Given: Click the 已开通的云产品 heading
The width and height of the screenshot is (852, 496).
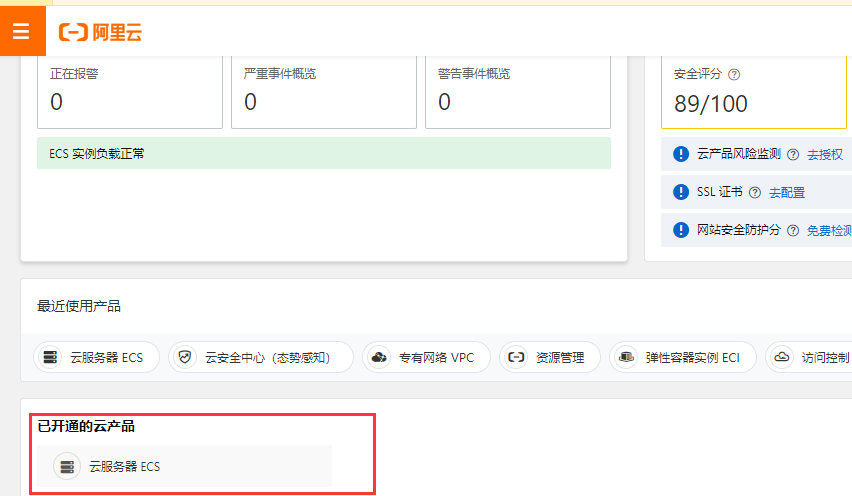Looking at the screenshot, I should [x=86, y=426].
